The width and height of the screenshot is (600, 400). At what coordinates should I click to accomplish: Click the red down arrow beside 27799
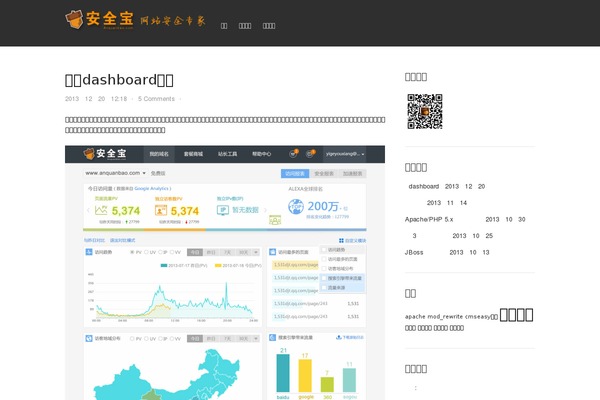pos(186,222)
